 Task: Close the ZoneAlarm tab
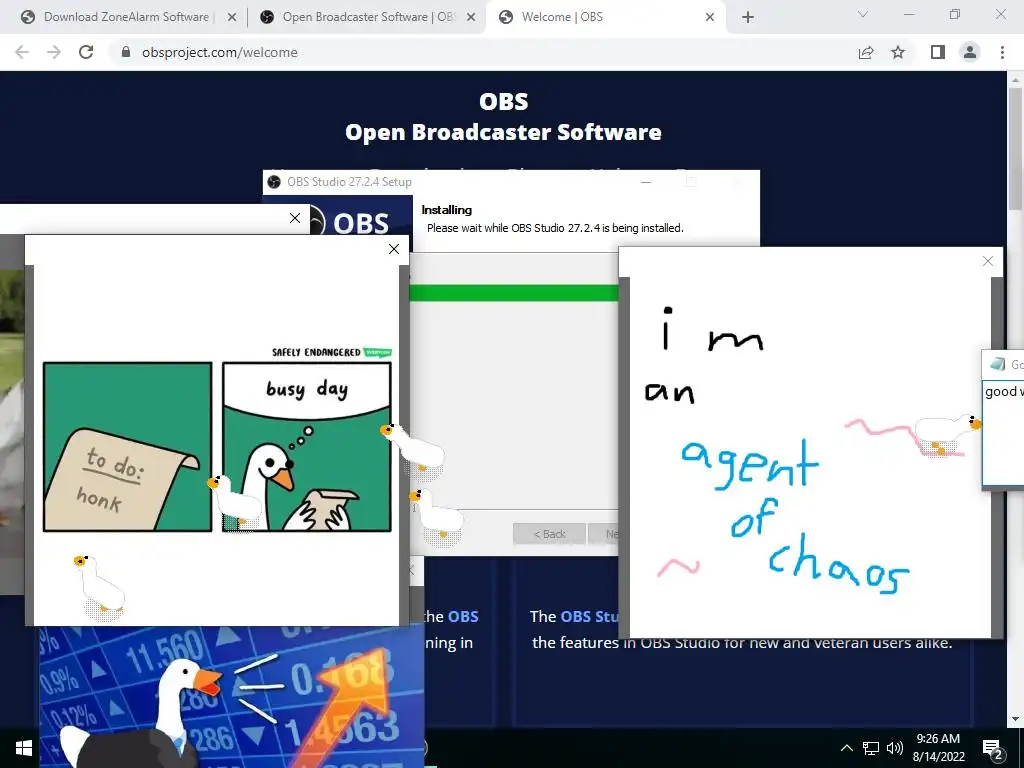pyautogui.click(x=232, y=17)
